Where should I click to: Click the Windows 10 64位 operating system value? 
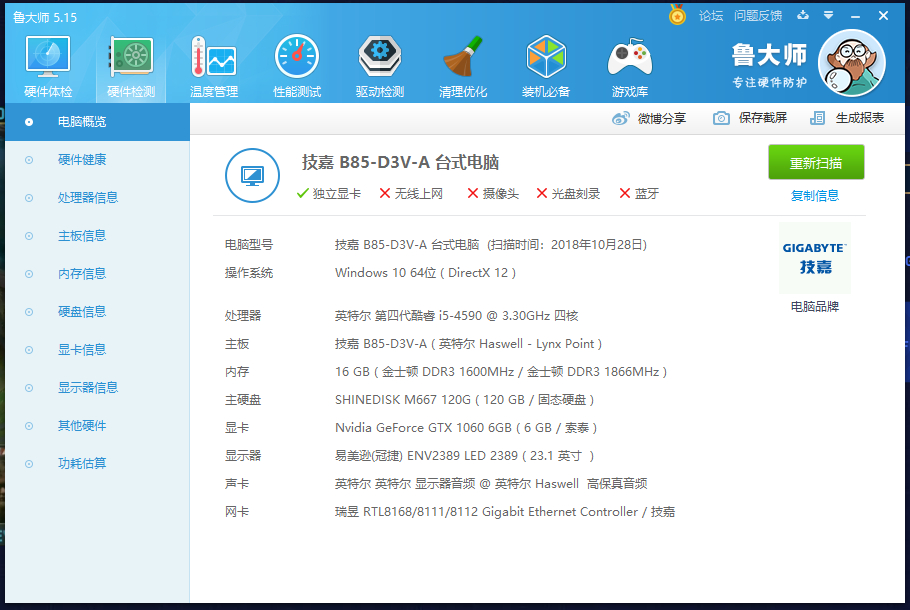(425, 273)
